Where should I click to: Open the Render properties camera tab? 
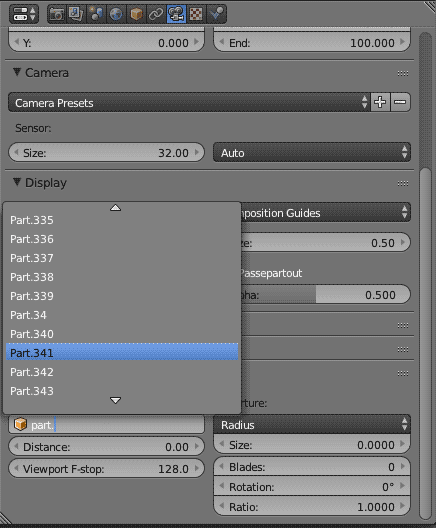click(57, 14)
